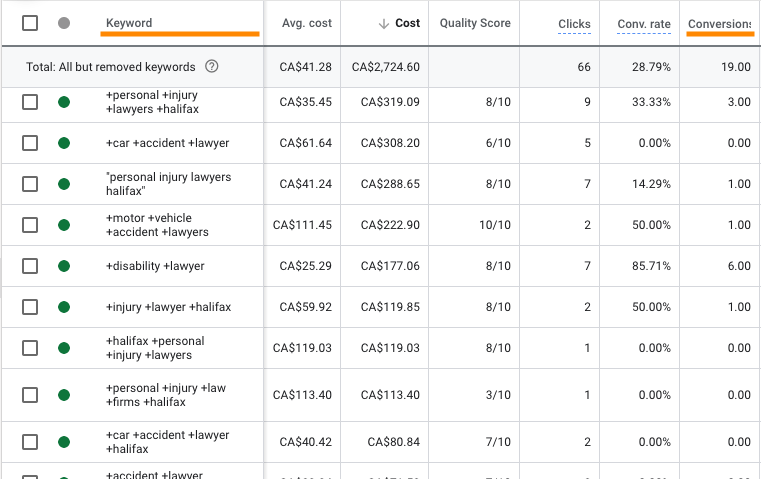Click the sort arrow next to Cost

click(x=384, y=23)
